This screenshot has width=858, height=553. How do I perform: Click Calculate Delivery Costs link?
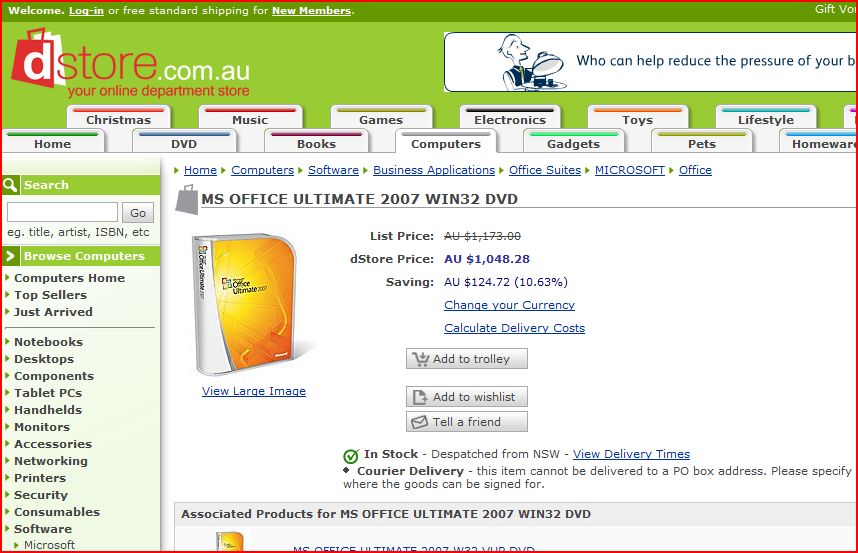pyautogui.click(x=514, y=328)
